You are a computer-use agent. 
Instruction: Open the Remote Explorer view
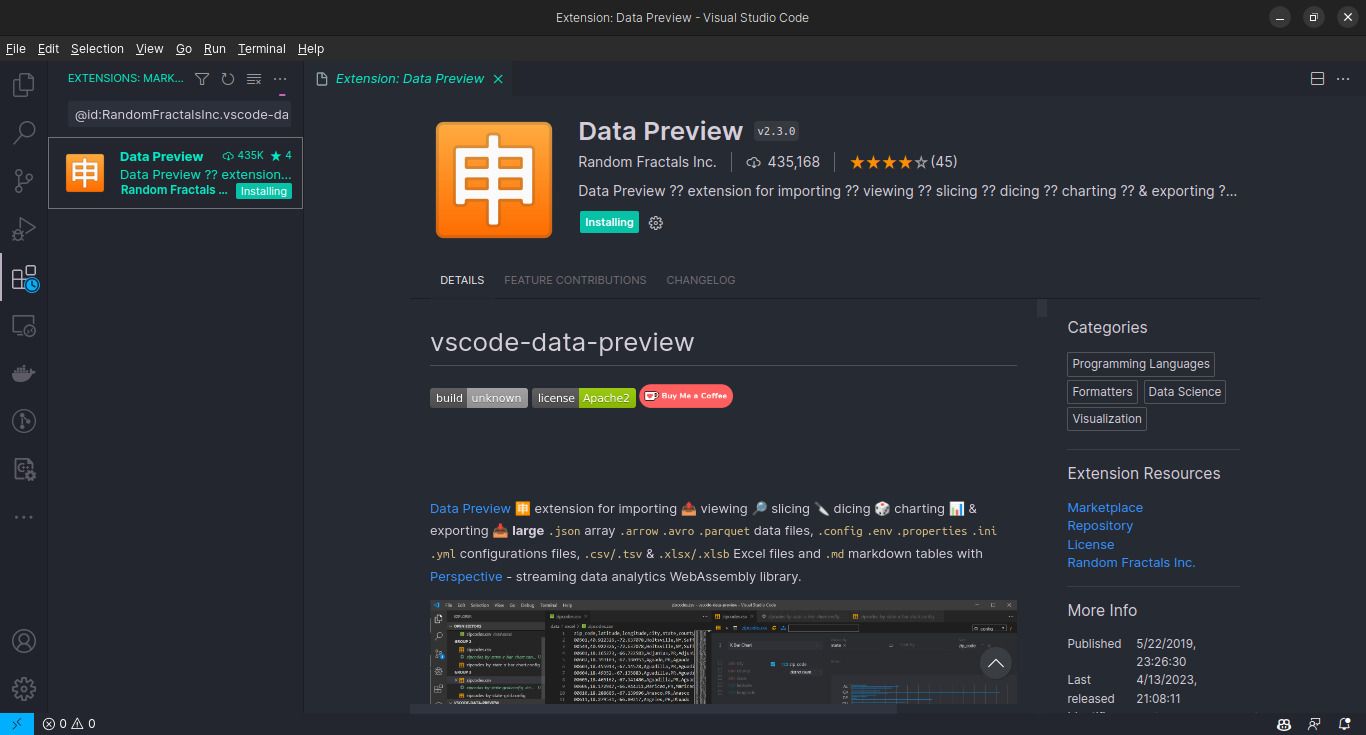pyautogui.click(x=23, y=325)
